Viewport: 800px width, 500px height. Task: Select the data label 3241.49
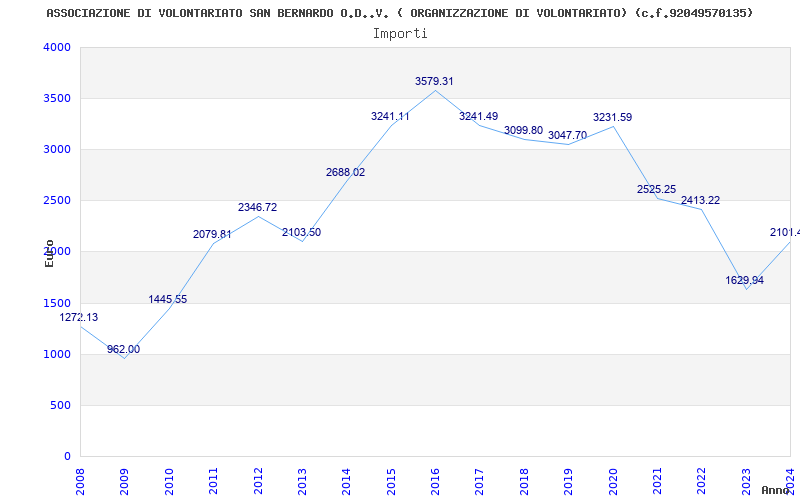tap(479, 116)
